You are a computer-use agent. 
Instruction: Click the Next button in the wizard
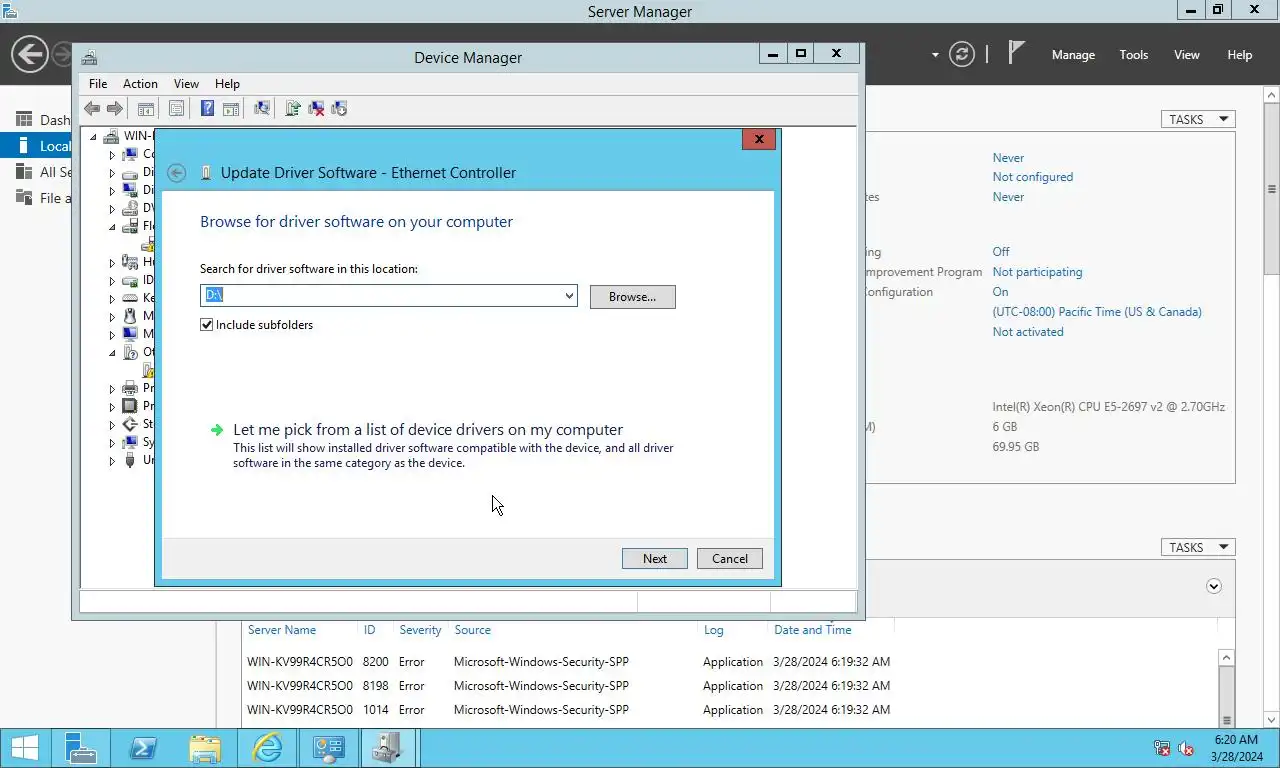(655, 559)
